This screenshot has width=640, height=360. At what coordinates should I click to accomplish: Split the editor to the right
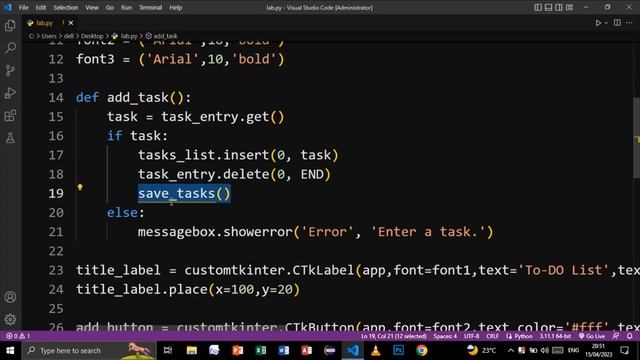617,23
